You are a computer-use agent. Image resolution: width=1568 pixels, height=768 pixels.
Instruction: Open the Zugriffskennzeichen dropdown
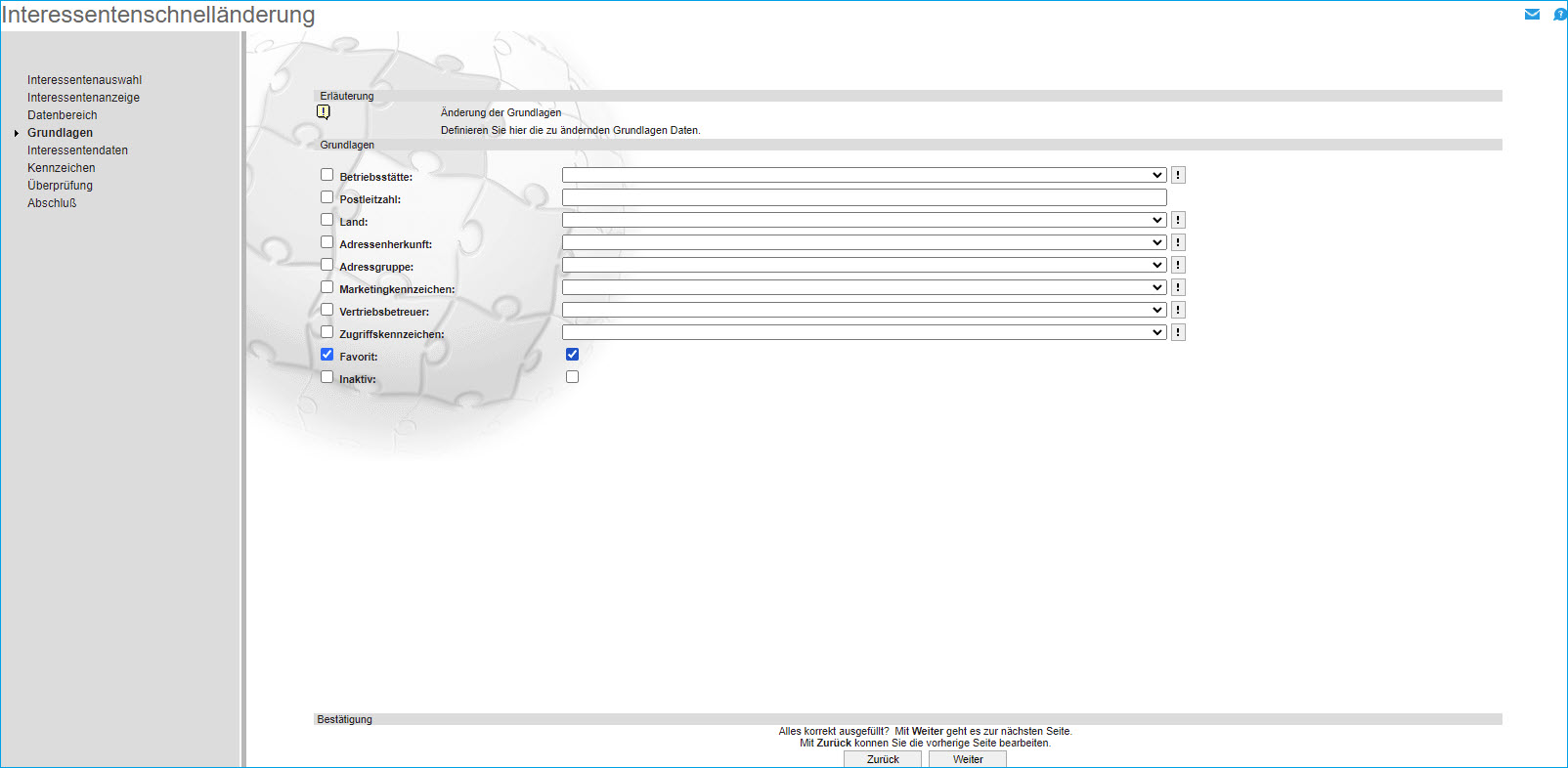tap(864, 332)
